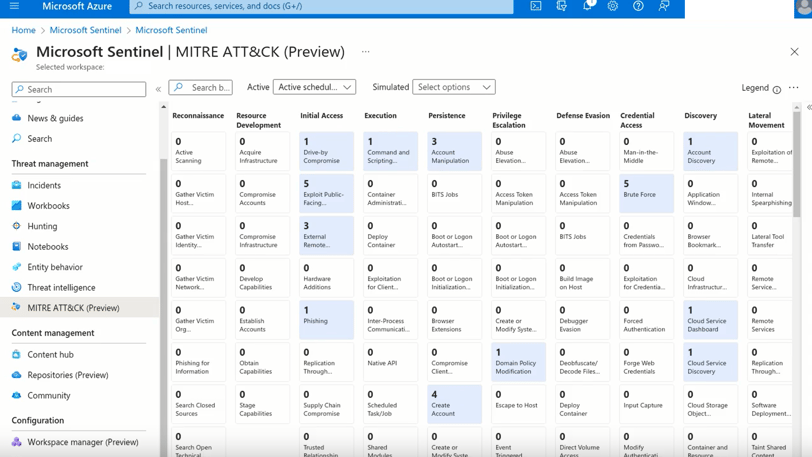Click sidebar scroll up arrow
Viewport: 812px width, 457px height.
point(164,107)
